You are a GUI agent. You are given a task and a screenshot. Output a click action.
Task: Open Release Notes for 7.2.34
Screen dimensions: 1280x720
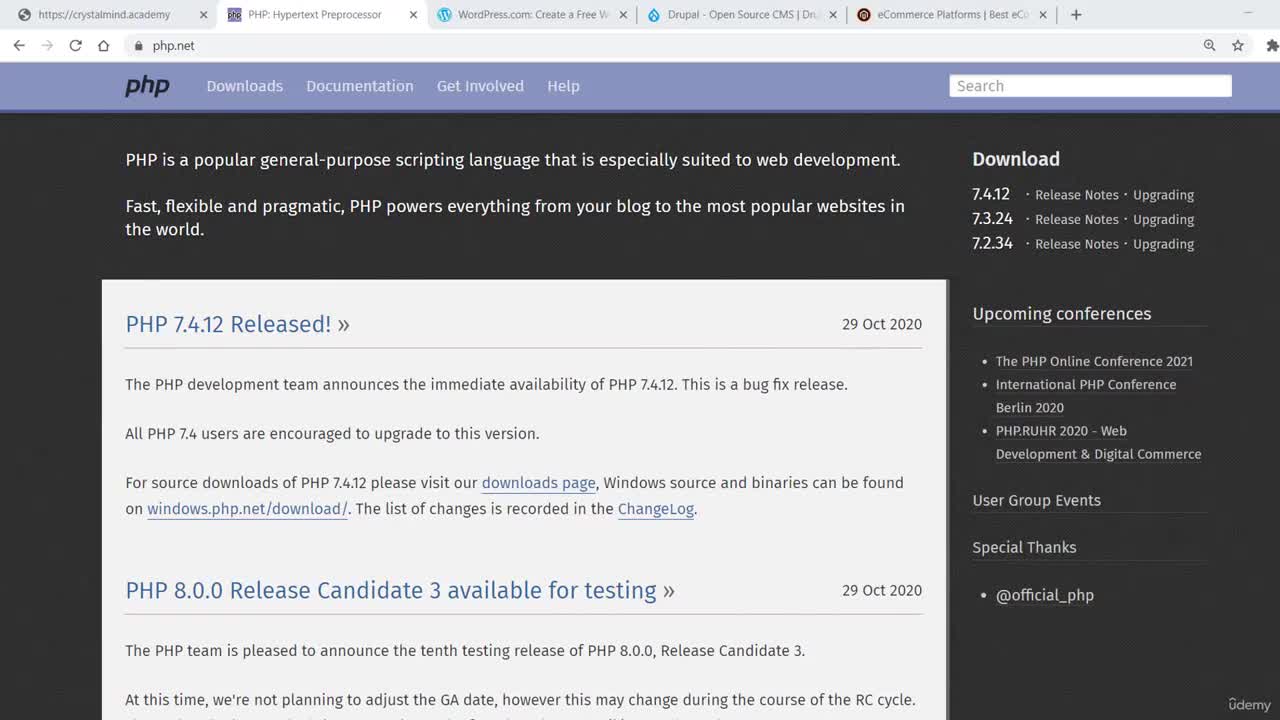(1077, 244)
